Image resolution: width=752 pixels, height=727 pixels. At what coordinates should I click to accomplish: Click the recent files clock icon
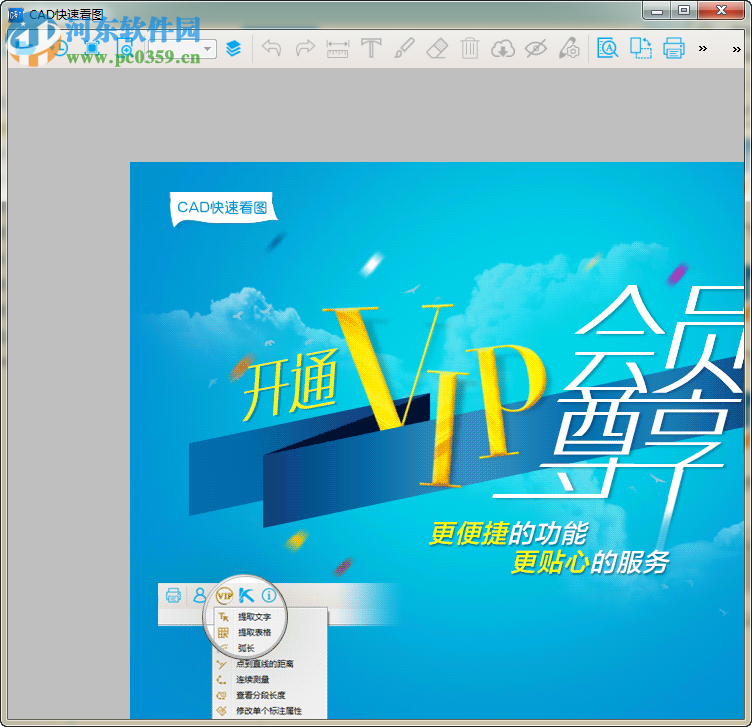[x=61, y=48]
